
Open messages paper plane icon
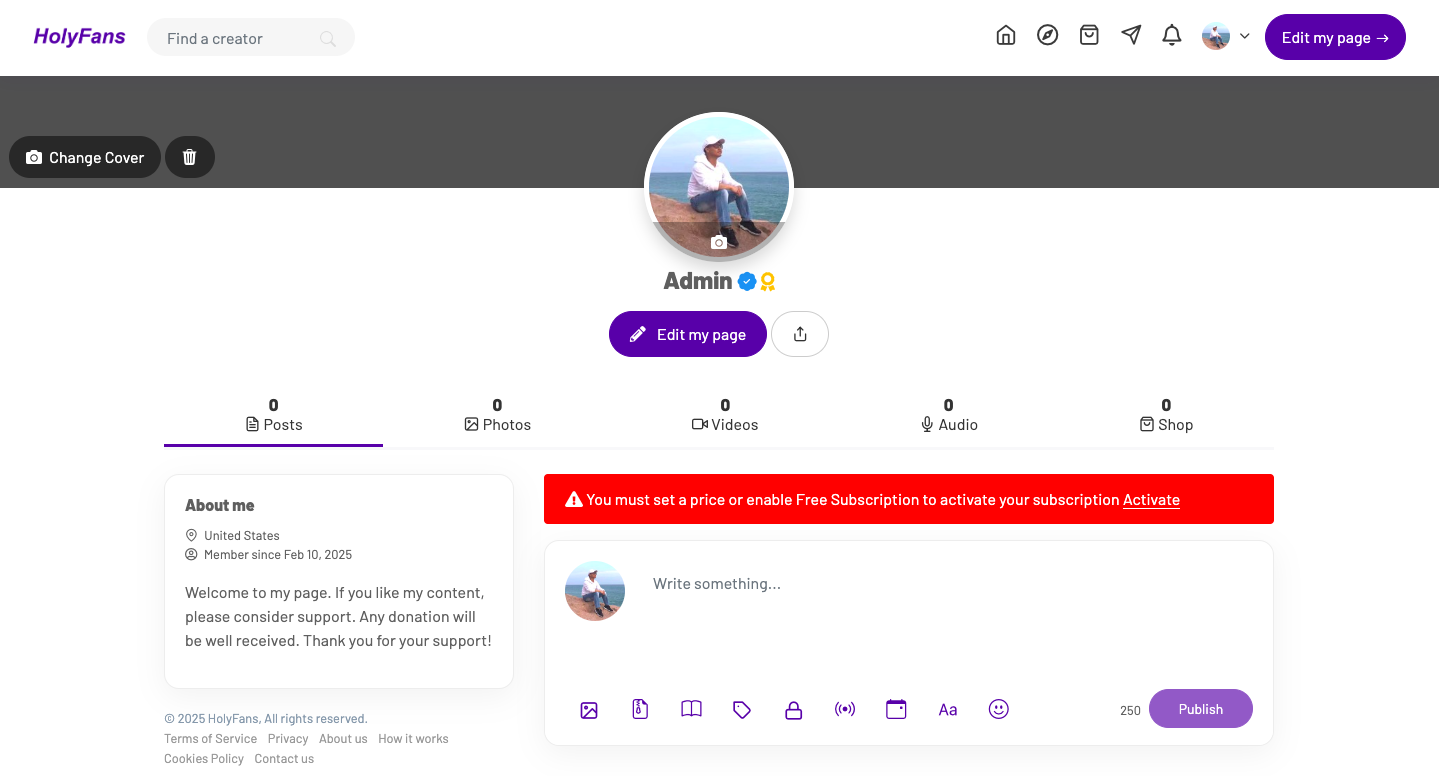[x=1131, y=36]
